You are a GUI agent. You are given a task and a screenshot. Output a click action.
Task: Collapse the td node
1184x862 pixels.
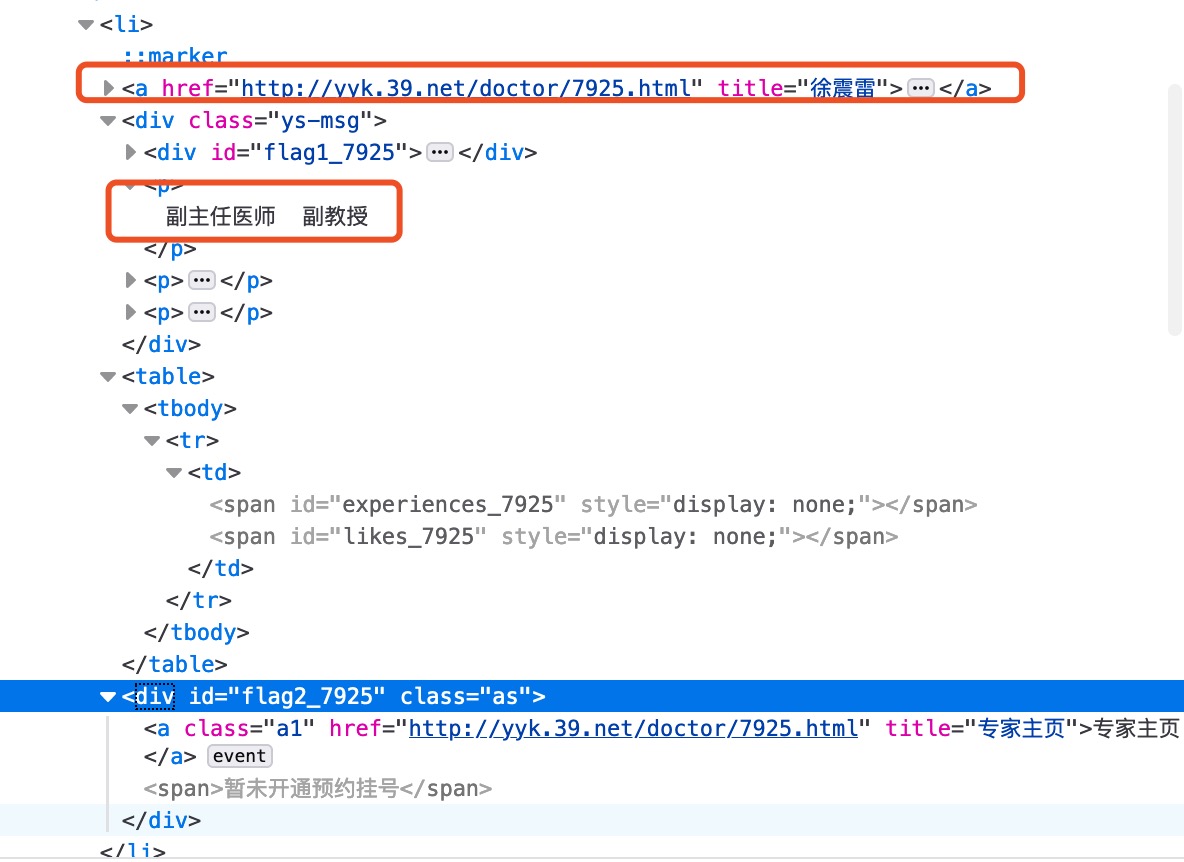click(x=174, y=473)
